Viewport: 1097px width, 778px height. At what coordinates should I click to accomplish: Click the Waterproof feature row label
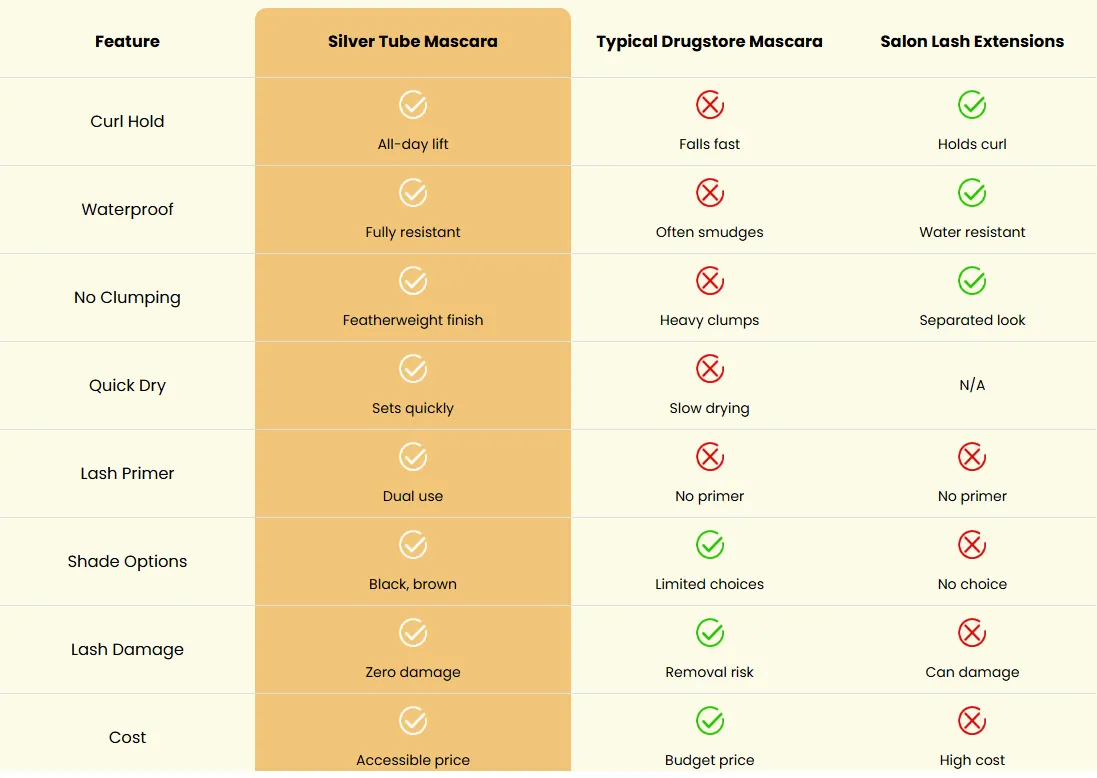(127, 209)
